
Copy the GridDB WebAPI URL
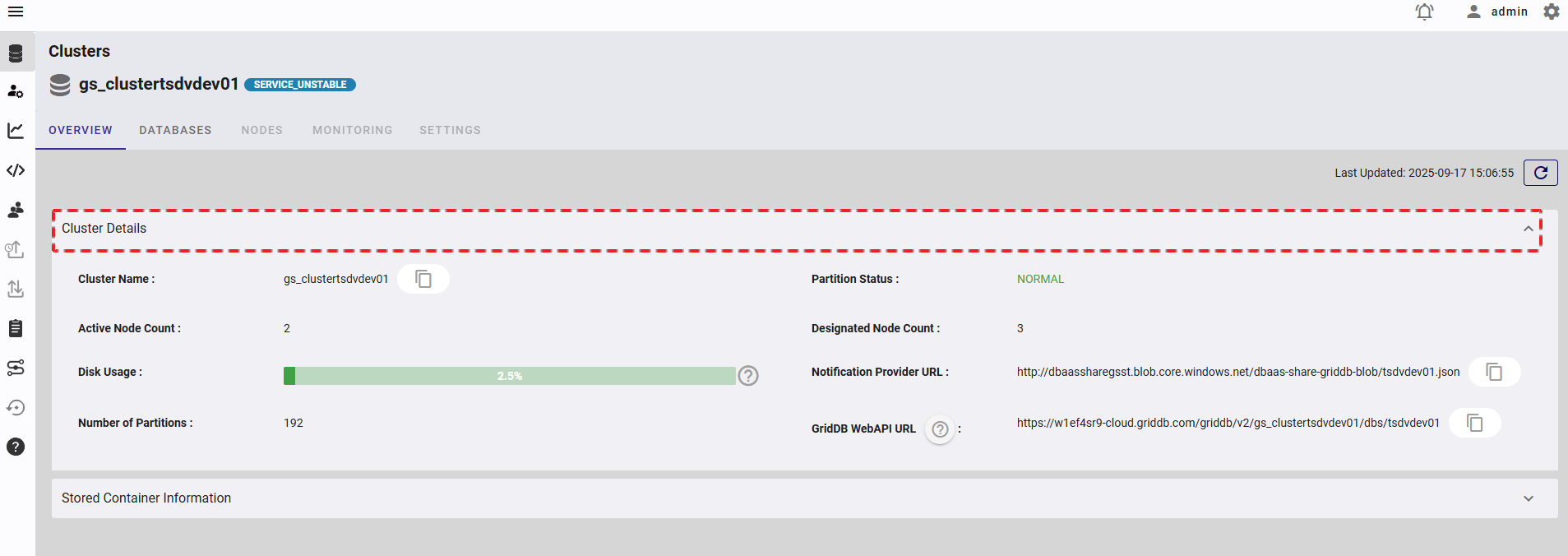1475,423
